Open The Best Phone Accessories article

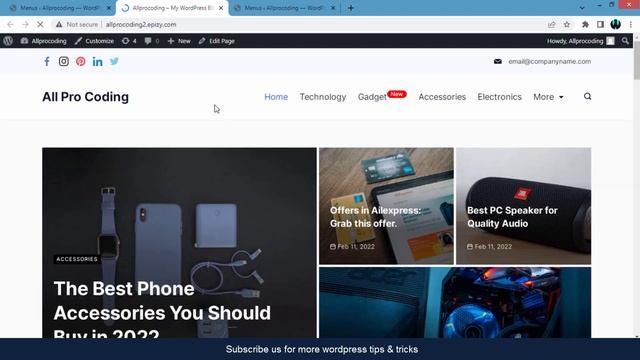(162, 312)
